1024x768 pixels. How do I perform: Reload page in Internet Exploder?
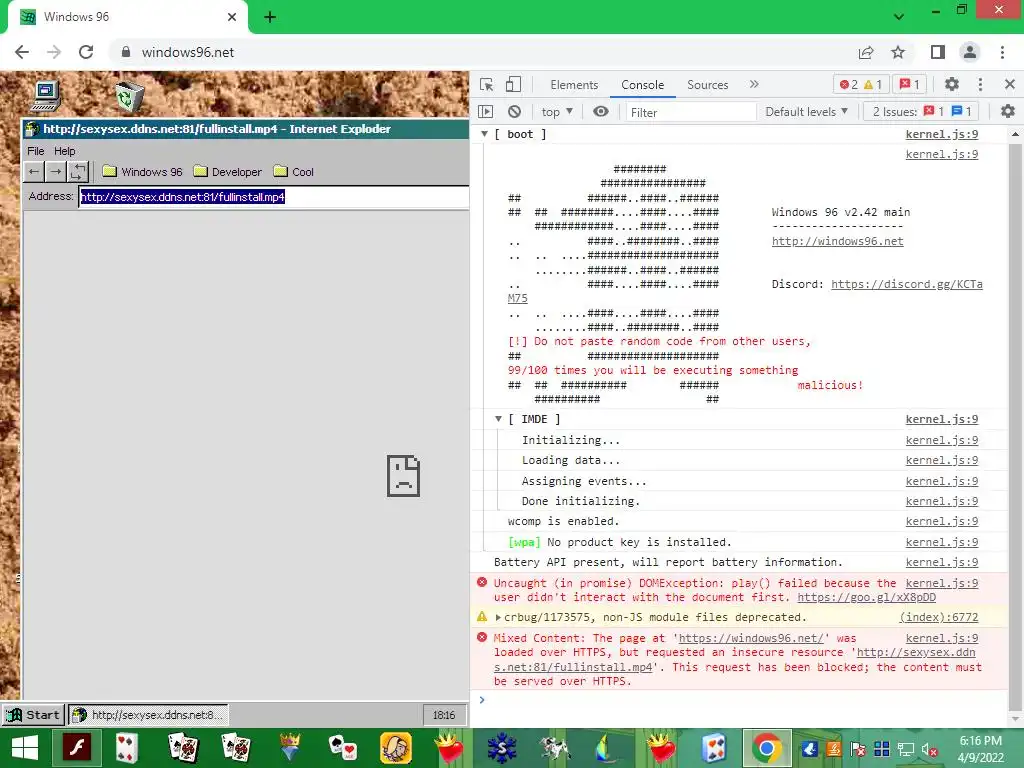(x=78, y=172)
